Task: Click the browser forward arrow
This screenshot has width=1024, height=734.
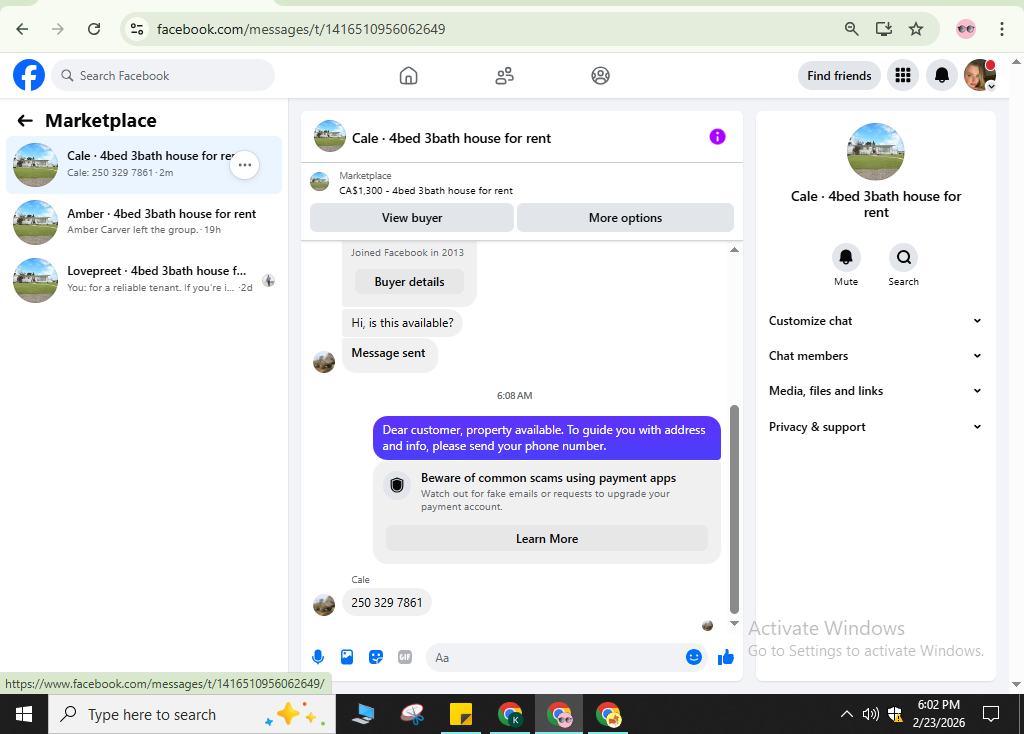Action: click(x=58, y=29)
